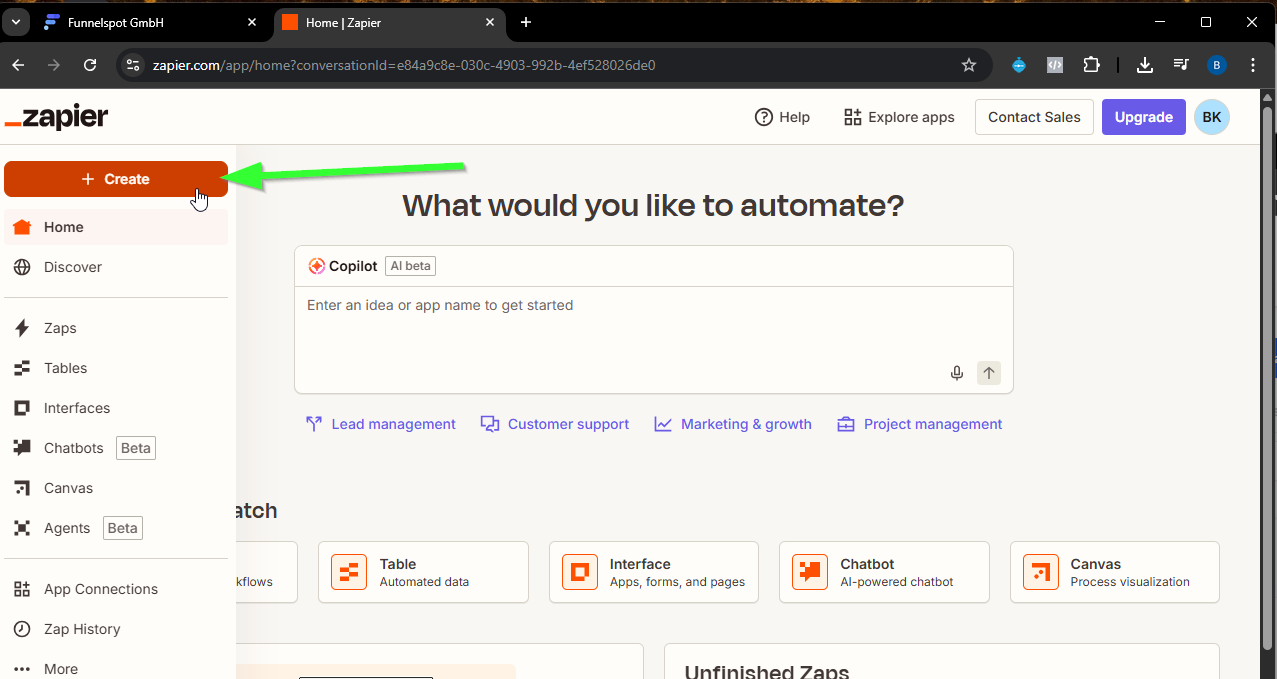Go forward in browser history
Viewport: 1277px width, 679px height.
coord(54,65)
